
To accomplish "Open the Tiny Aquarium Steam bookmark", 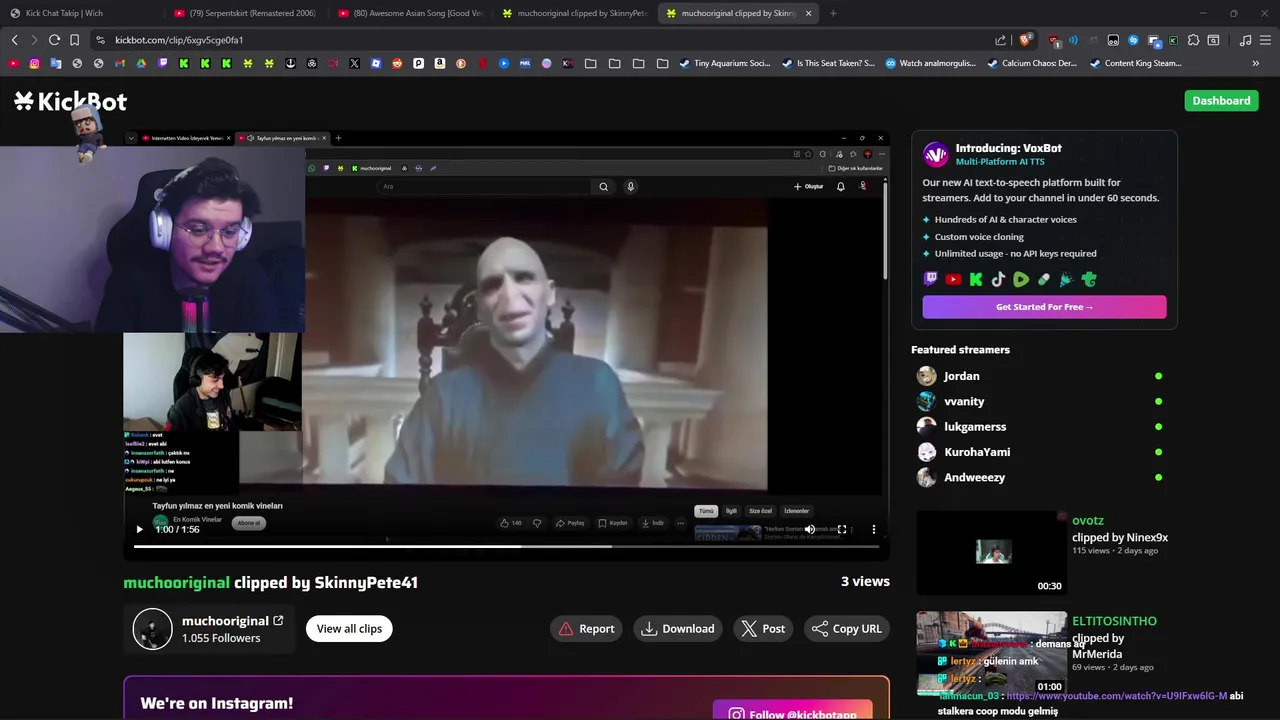I will [x=725, y=63].
